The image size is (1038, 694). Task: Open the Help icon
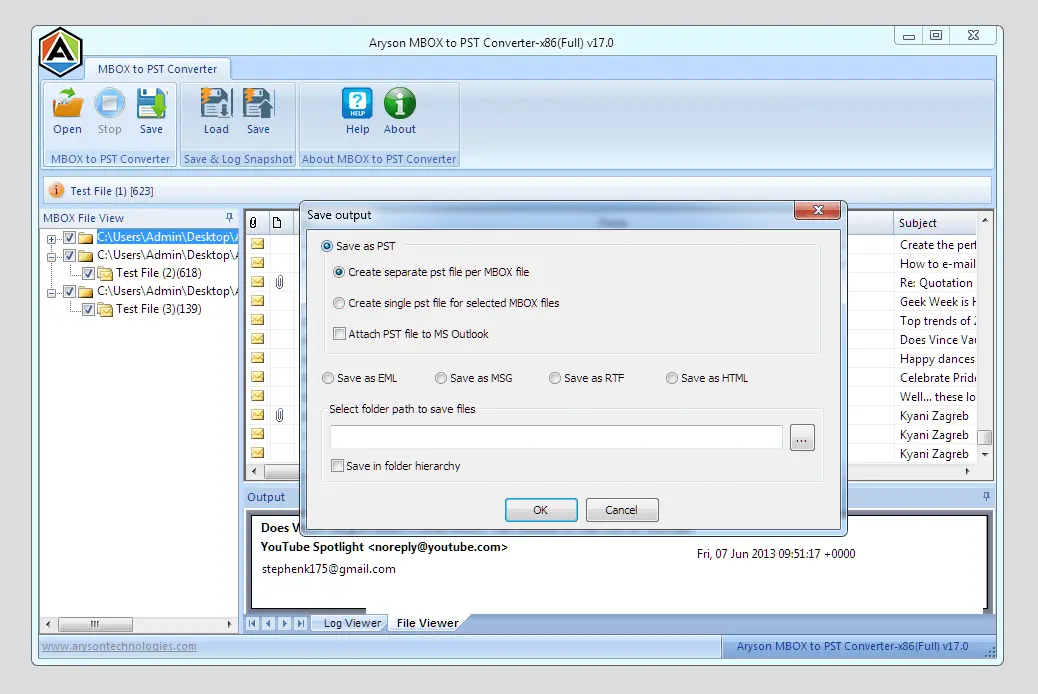point(357,104)
